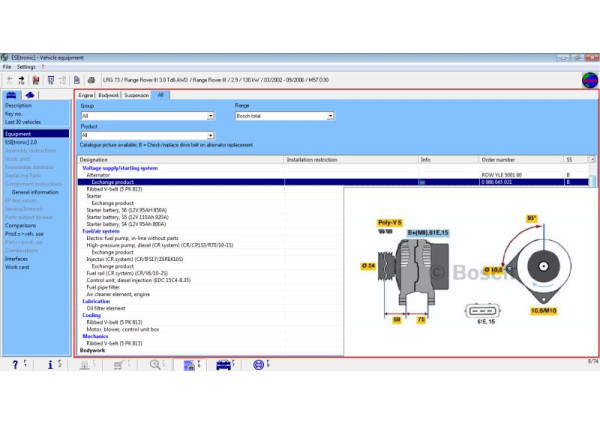
Task: Open the car tab icon in left panel
Action: click(x=11, y=95)
